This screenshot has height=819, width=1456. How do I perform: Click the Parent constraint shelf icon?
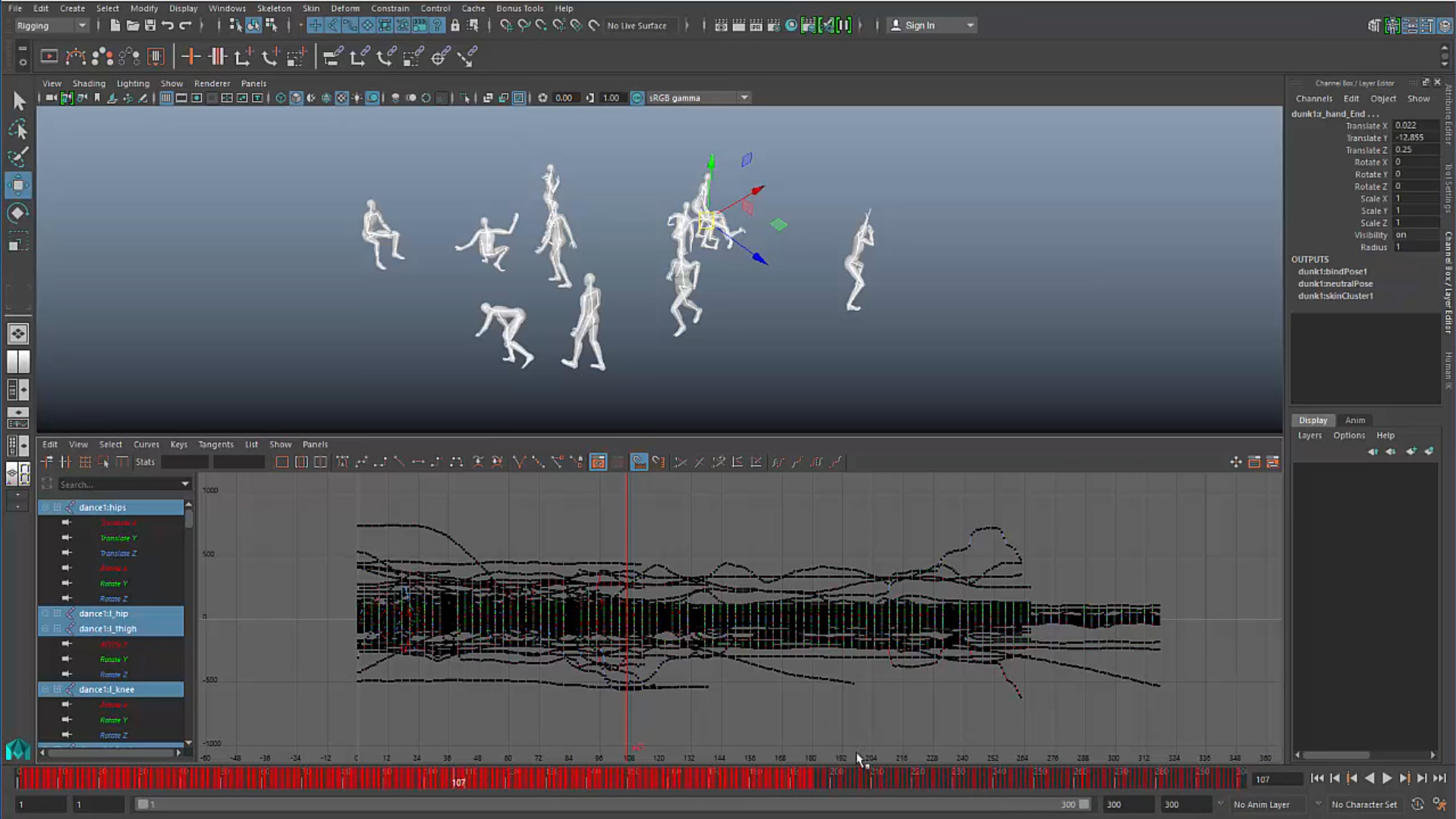click(332, 56)
